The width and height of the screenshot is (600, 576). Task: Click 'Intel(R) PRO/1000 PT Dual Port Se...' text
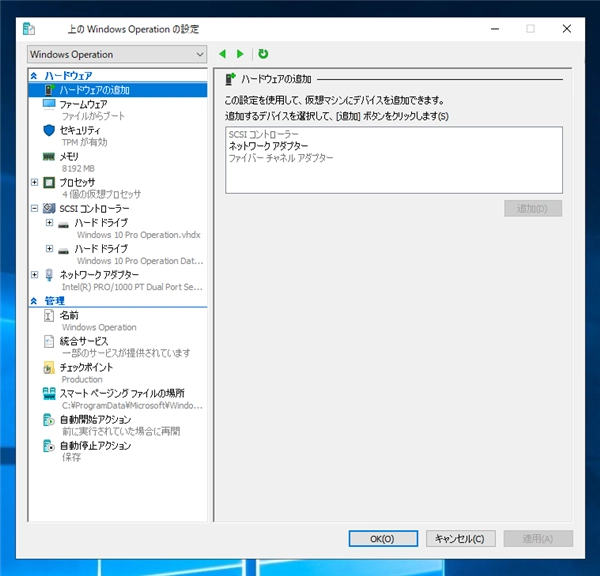click(132, 287)
